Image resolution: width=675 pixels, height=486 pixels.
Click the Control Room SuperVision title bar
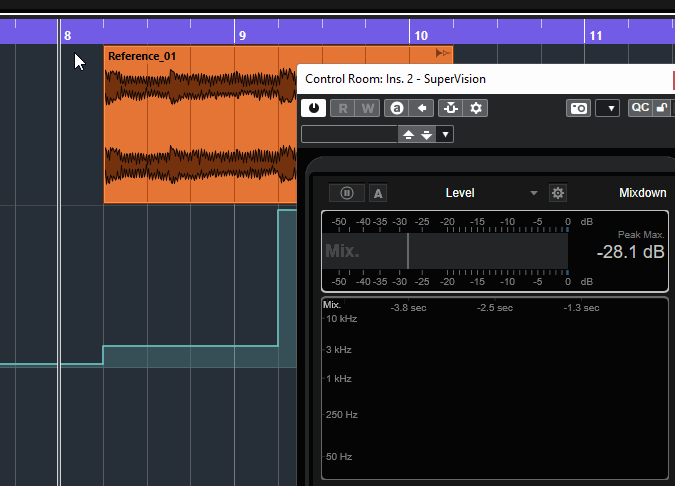(486, 79)
